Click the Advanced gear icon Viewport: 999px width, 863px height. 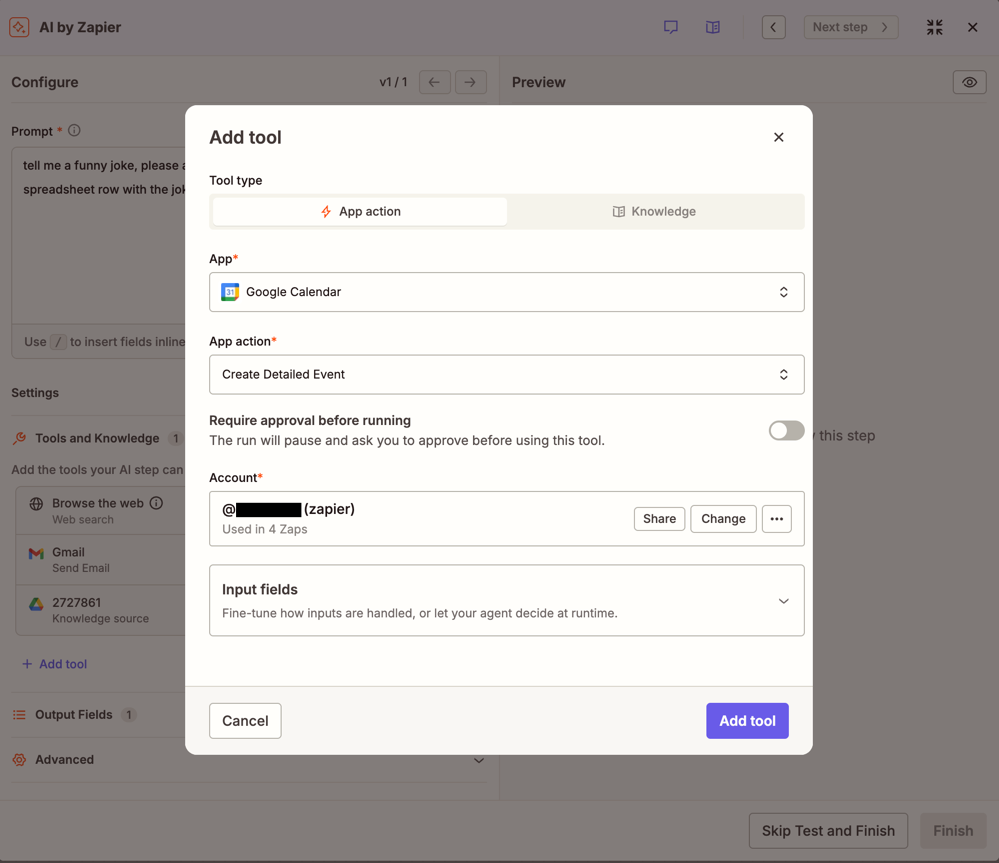click(20, 760)
